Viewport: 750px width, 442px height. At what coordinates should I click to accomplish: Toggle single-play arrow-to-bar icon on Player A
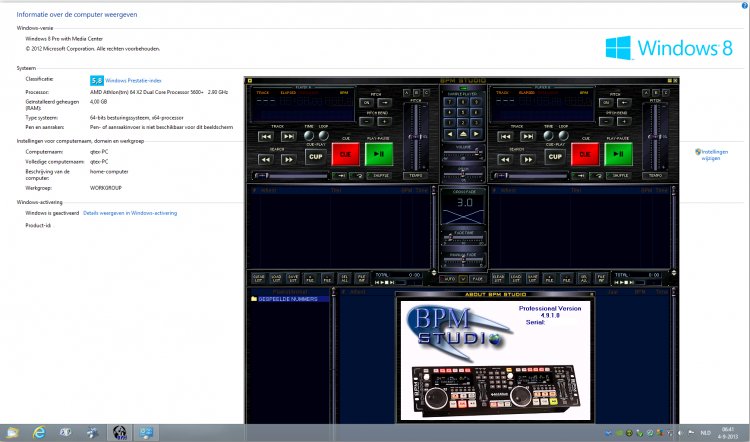point(340,176)
